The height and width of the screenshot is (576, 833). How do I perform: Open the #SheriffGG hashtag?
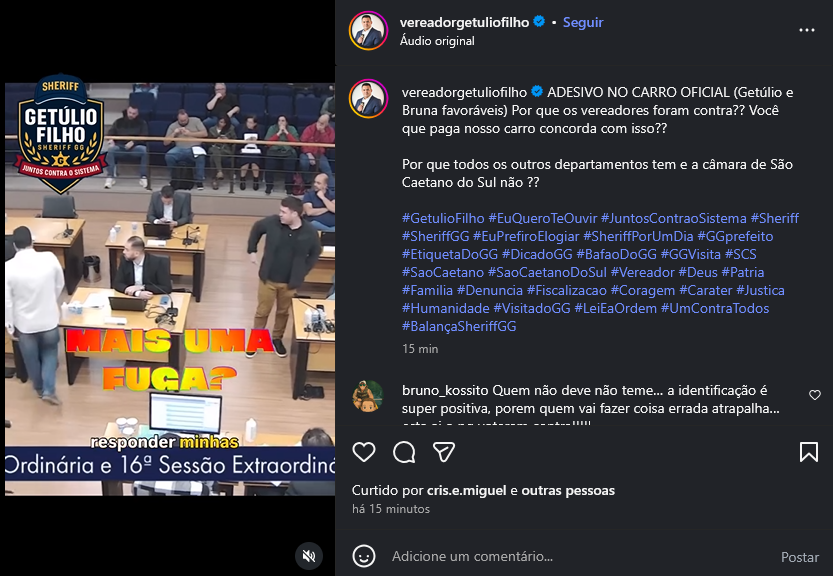(436, 236)
